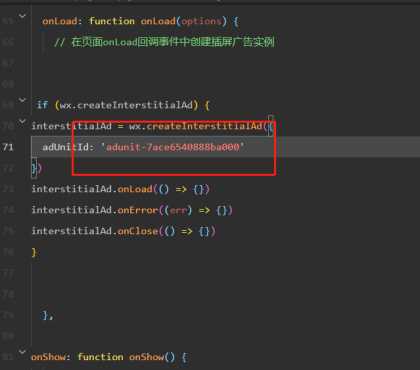Click the onShow property name
Image resolution: width=420 pixels, height=370 pixels.
[x=48, y=357]
